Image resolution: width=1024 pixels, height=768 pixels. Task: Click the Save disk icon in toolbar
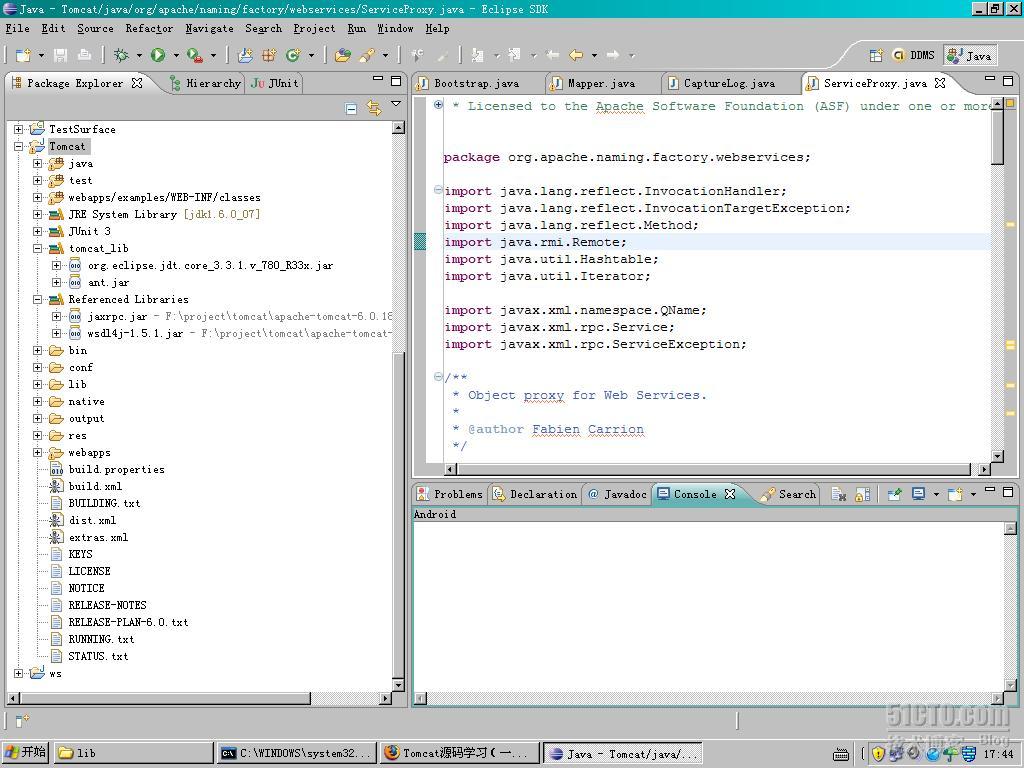tap(61, 56)
